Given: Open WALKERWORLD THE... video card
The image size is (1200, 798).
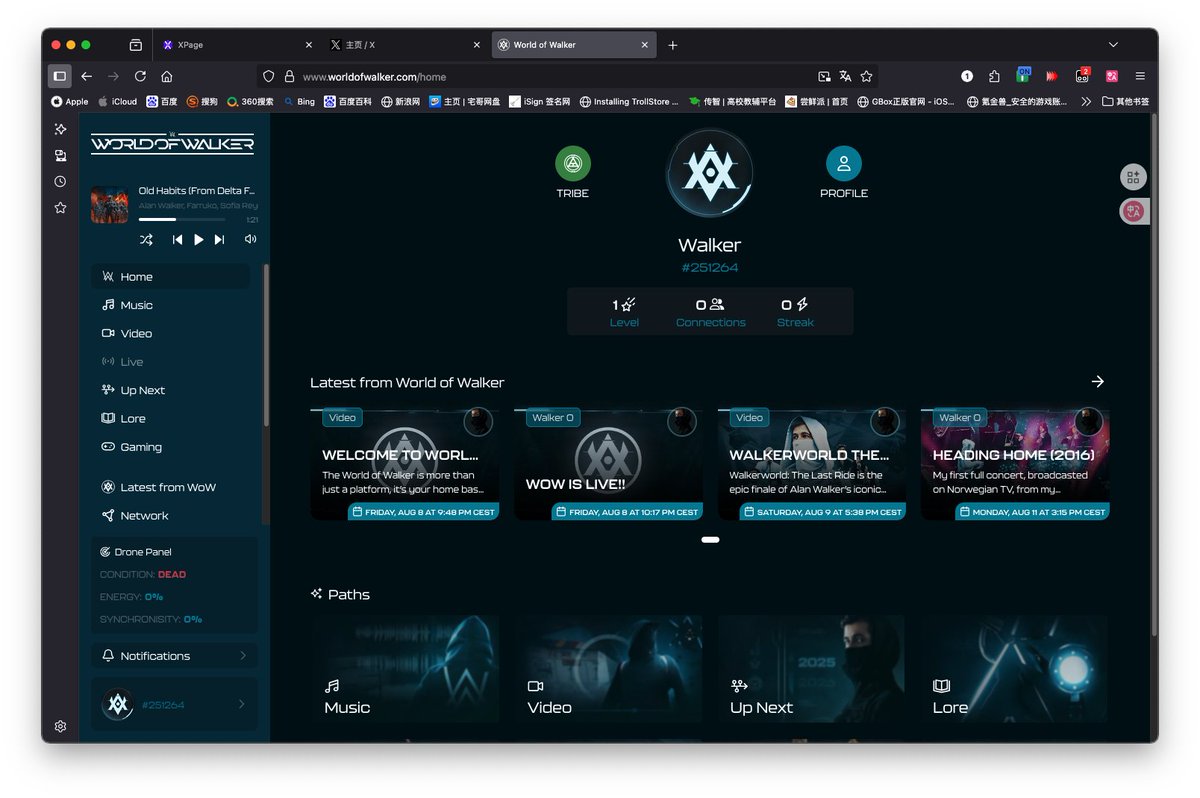Looking at the screenshot, I should tap(812, 464).
